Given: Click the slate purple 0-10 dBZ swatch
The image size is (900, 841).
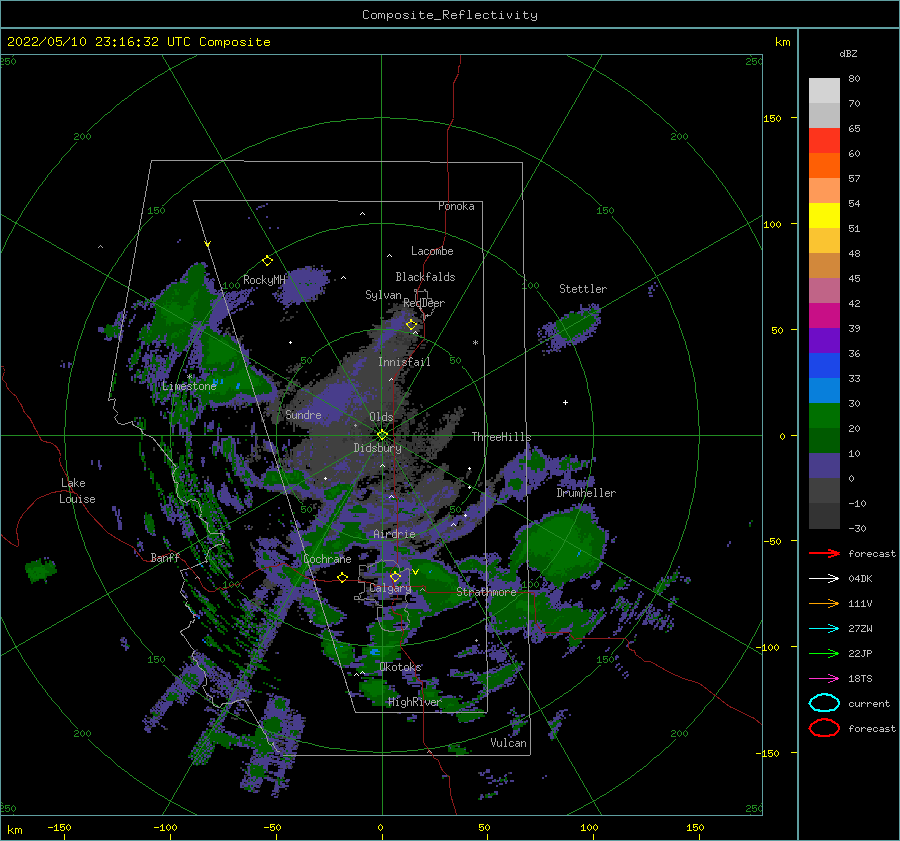Looking at the screenshot, I should pos(824,465).
